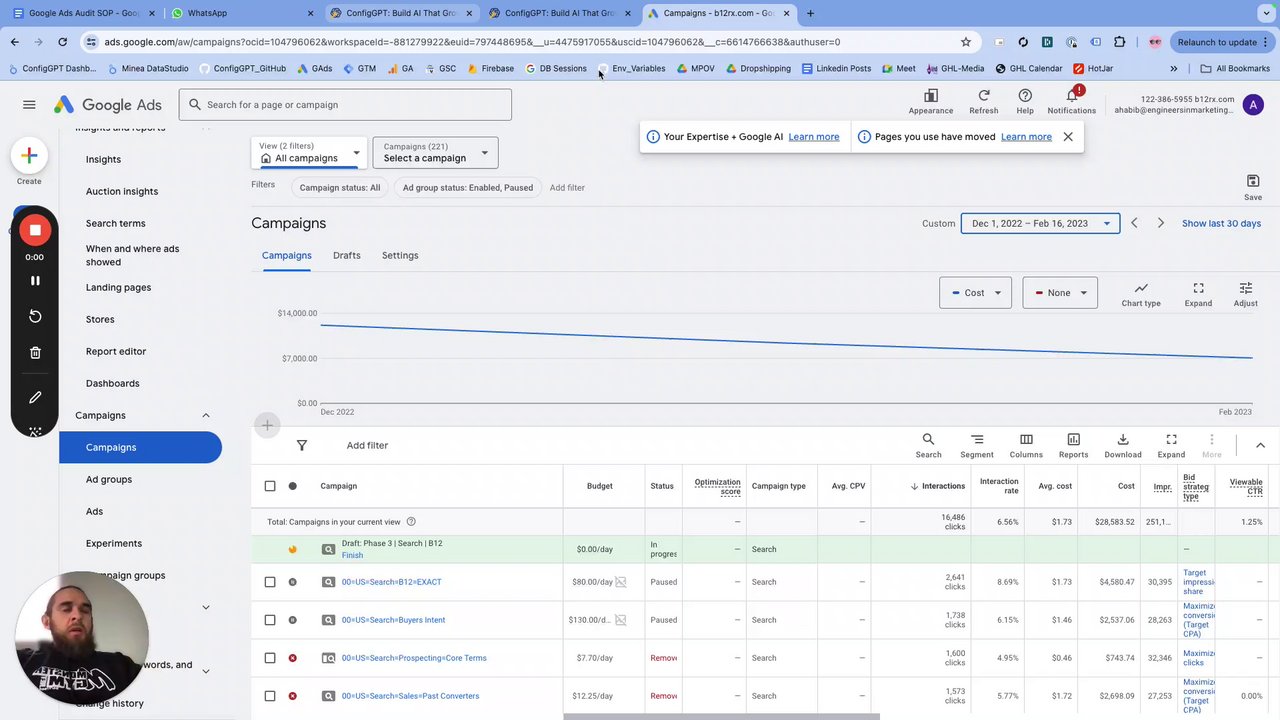Image resolution: width=1280 pixels, height=720 pixels.
Task: Search within the campaigns table
Action: tap(928, 446)
